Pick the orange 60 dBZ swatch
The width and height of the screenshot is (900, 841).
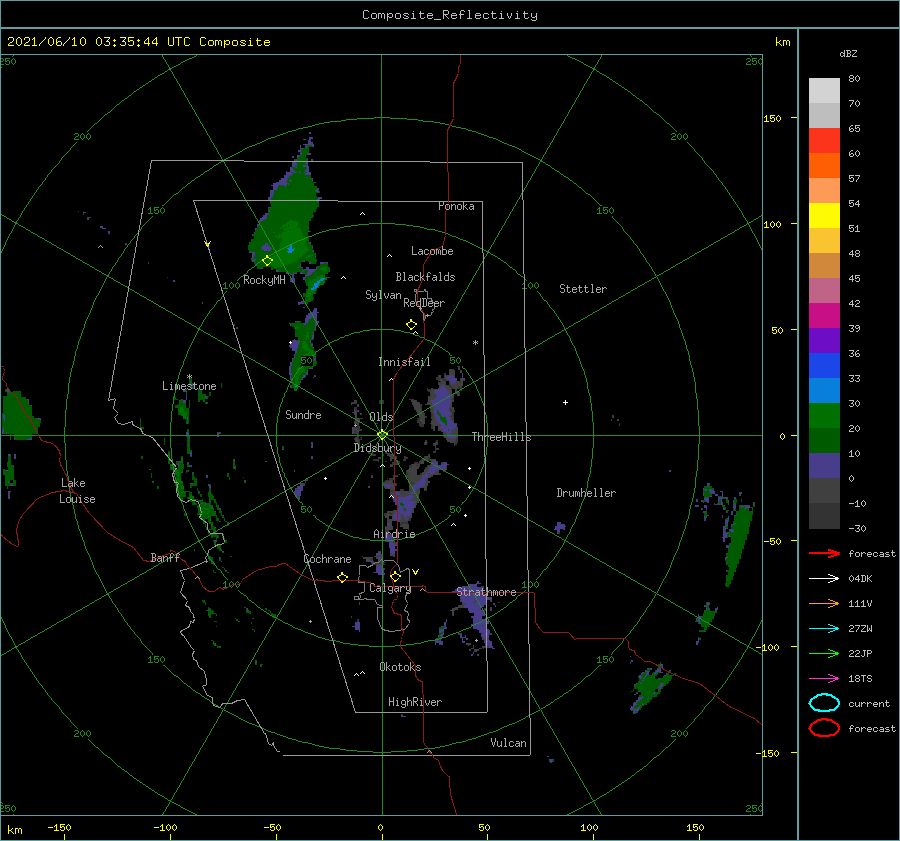(x=824, y=165)
